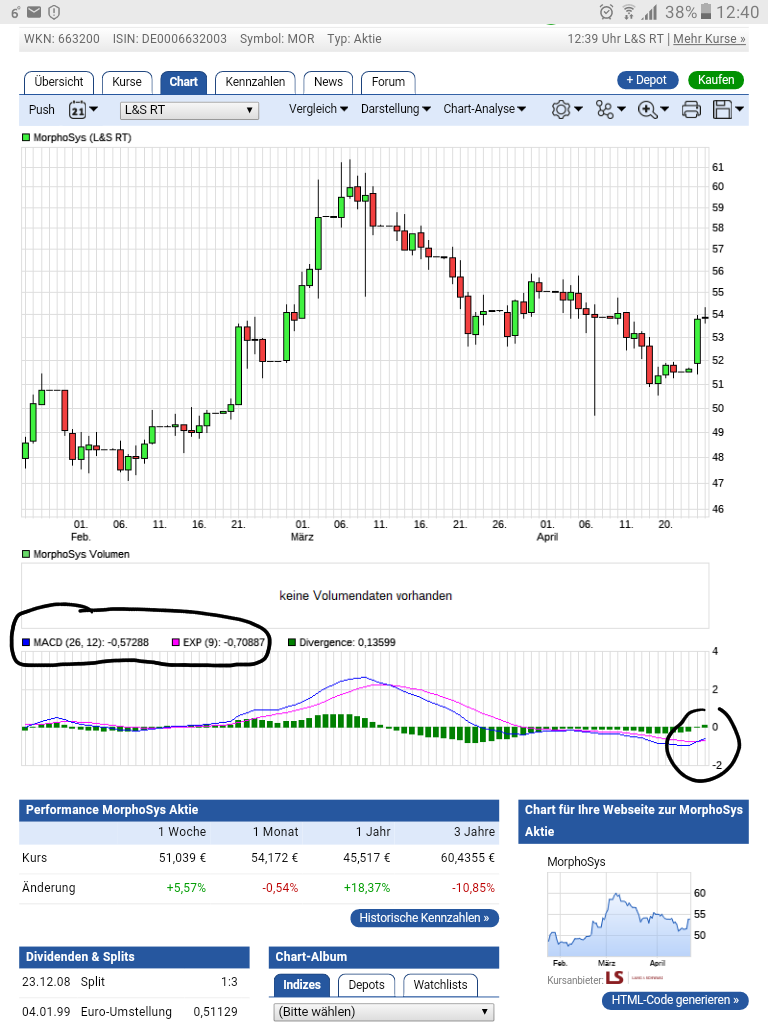Viewport: 768px width, 1024px height.
Task: Expand the Bitte wählen index selector
Action: coord(383,1012)
